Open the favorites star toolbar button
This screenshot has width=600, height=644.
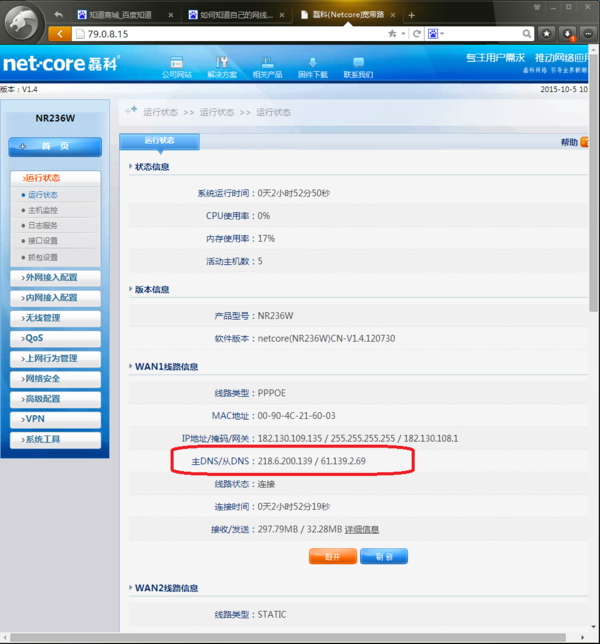546,34
